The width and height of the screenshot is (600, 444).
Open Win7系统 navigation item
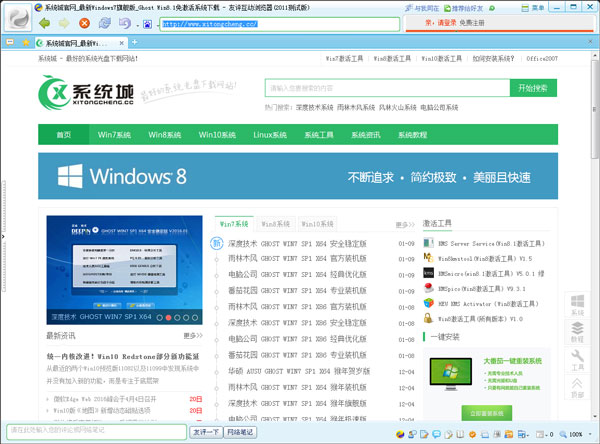pyautogui.click(x=114, y=135)
